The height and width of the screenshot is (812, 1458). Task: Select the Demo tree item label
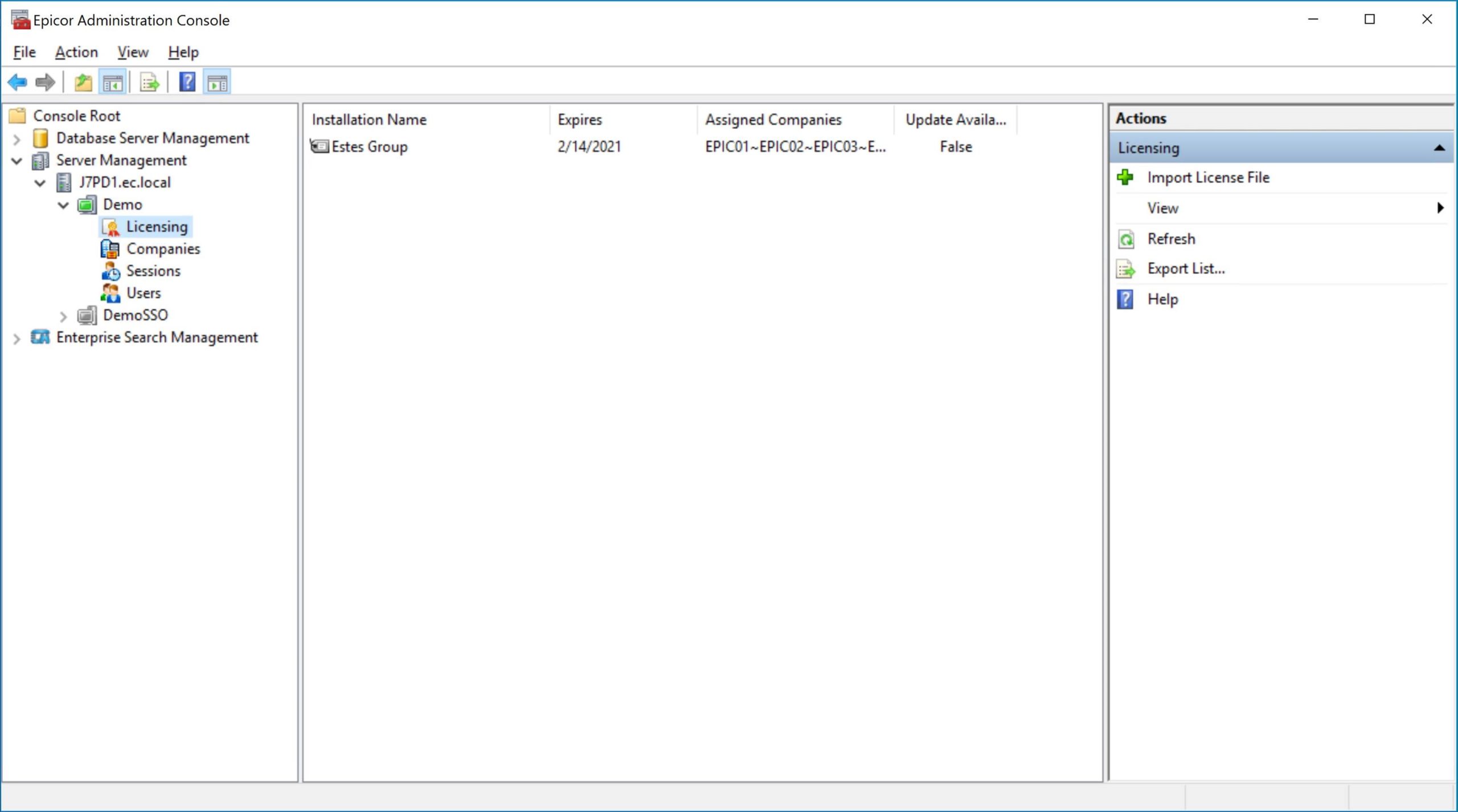(x=122, y=204)
